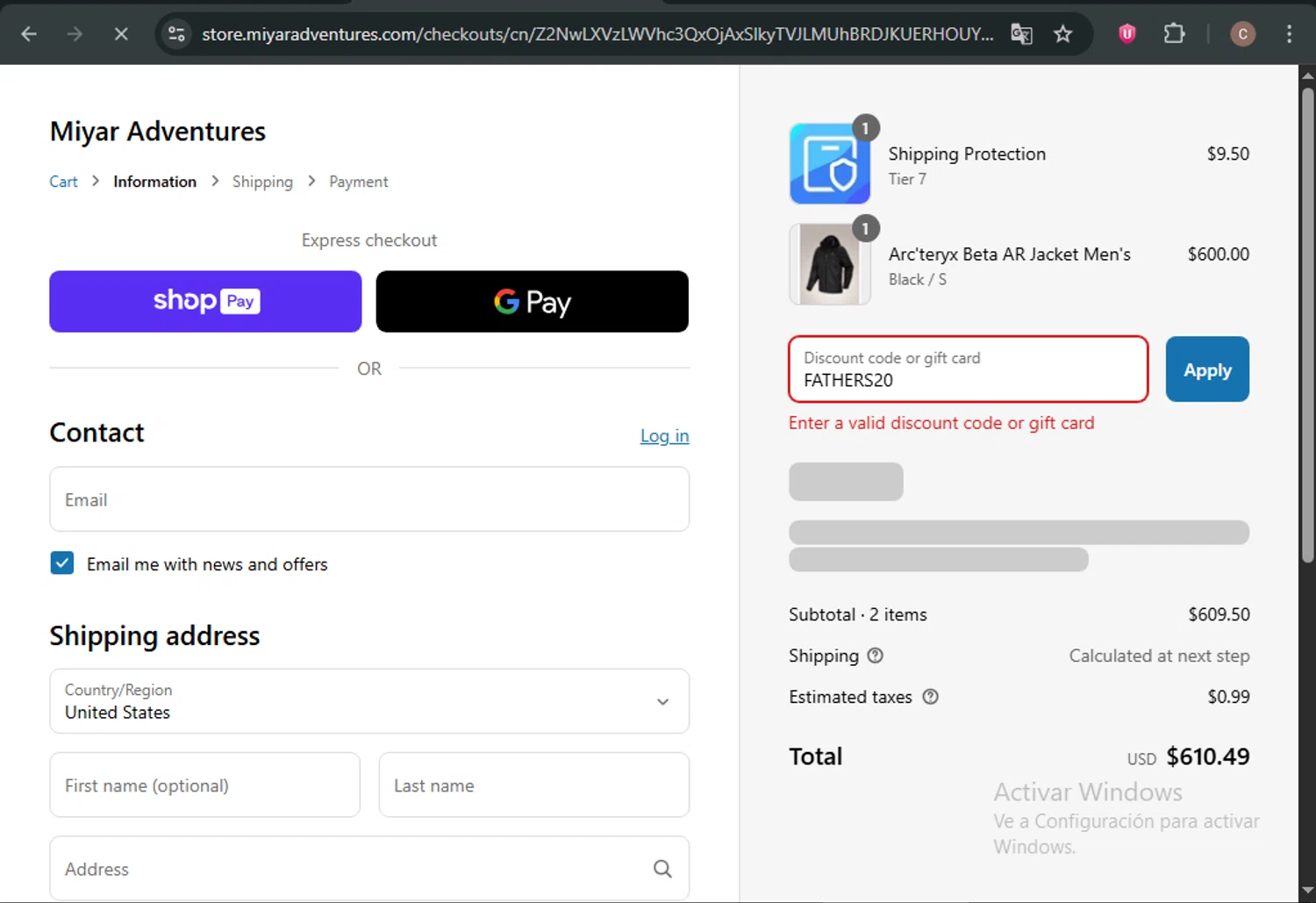Click Apply discount button
1316x903 pixels.
pos(1207,369)
